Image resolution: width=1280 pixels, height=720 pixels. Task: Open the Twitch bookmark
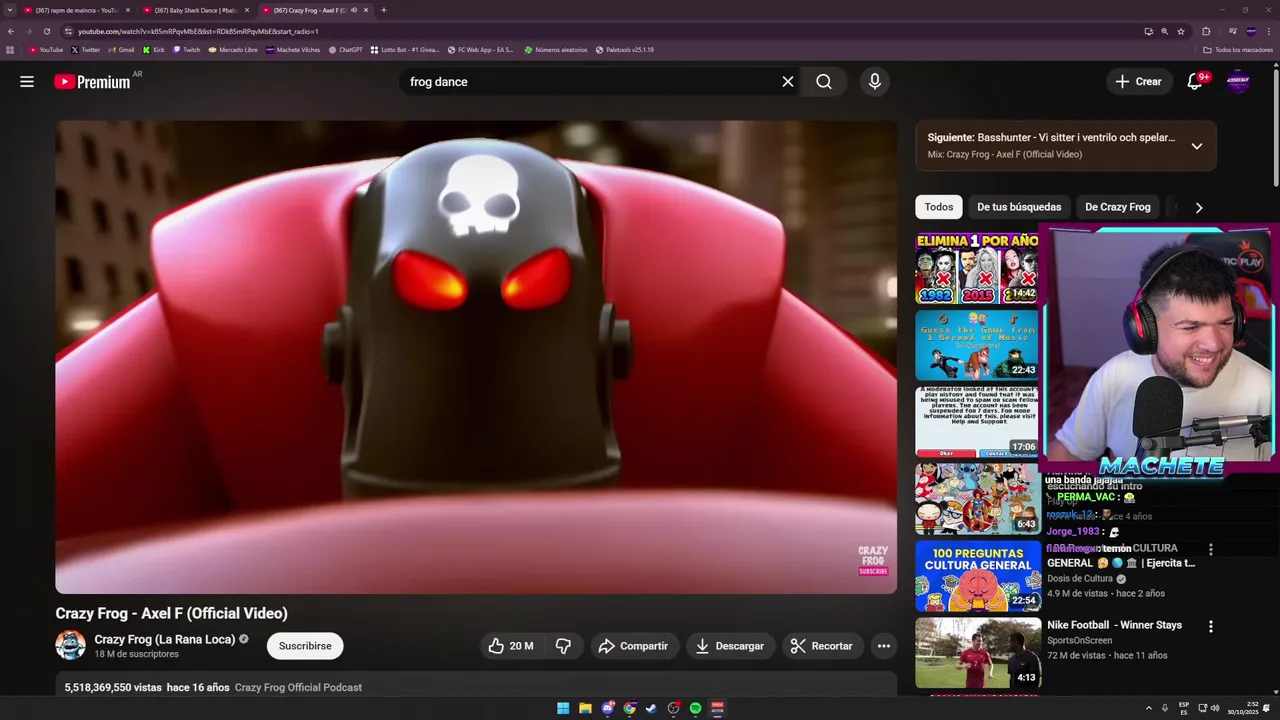pos(187,49)
